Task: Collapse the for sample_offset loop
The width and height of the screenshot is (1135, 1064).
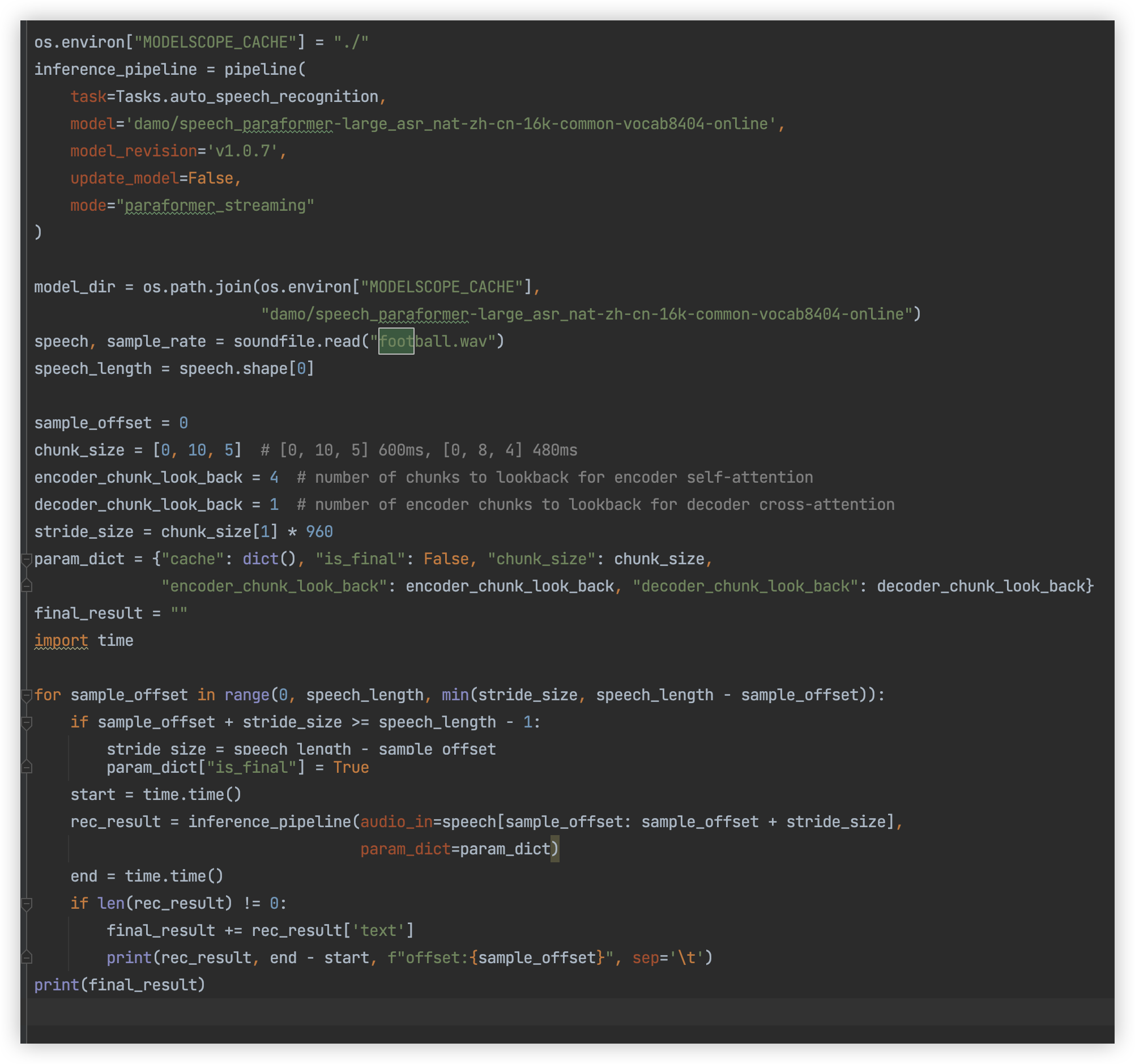Action: pos(26,696)
